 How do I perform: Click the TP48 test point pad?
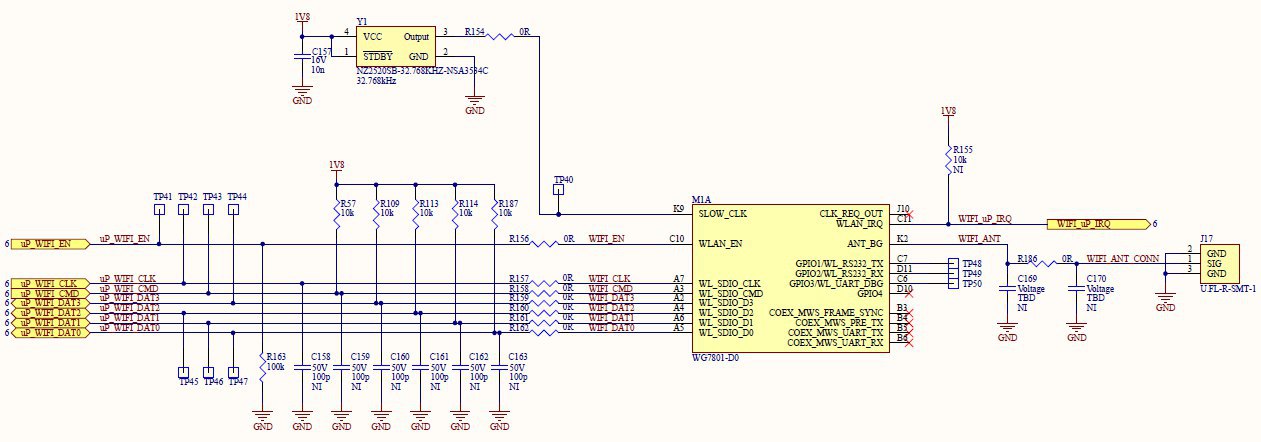(x=951, y=264)
